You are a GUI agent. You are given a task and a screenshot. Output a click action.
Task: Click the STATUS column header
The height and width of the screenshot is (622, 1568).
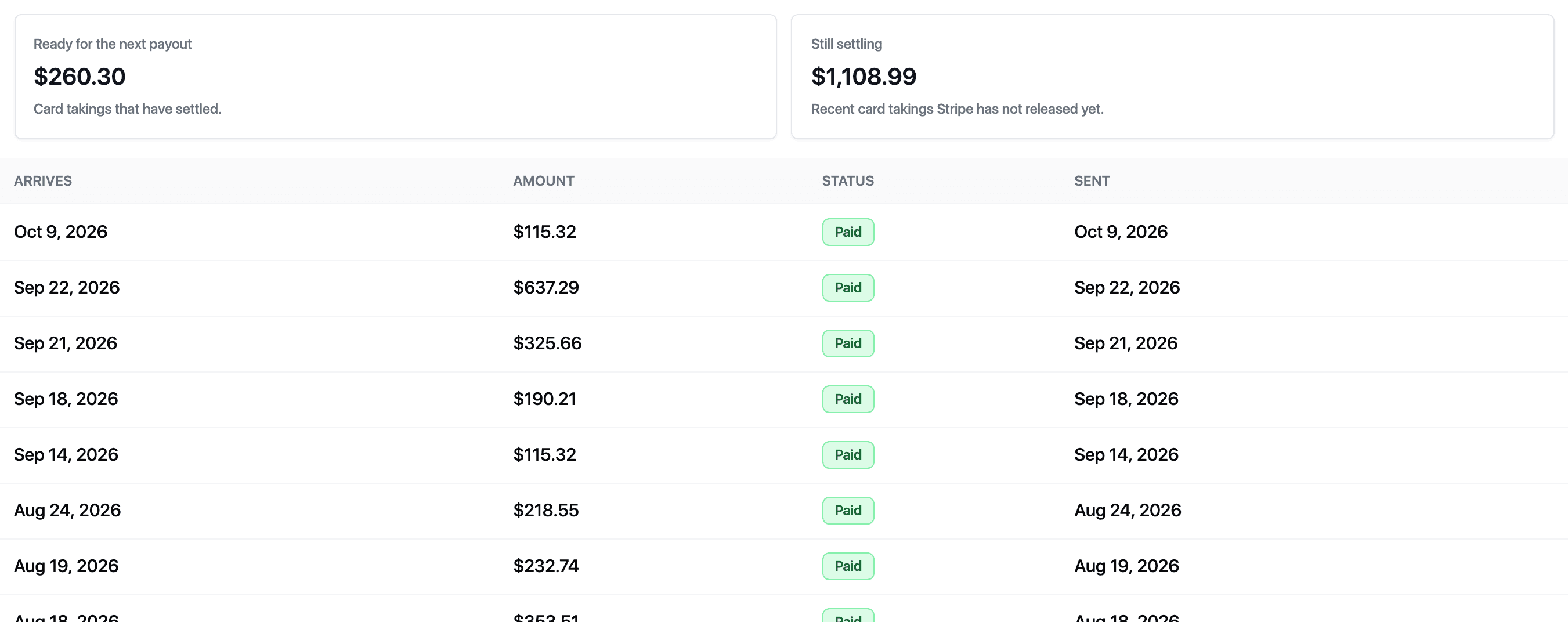pyautogui.click(x=847, y=181)
